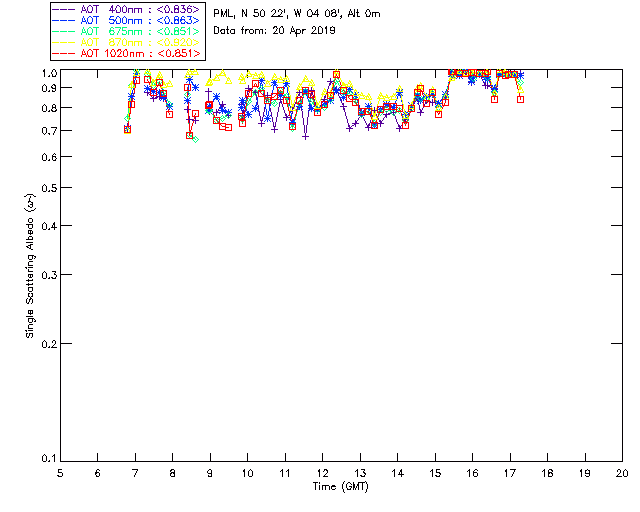Click the 17 x-axis hour label
The height and width of the screenshot is (512, 640).
coord(510,473)
